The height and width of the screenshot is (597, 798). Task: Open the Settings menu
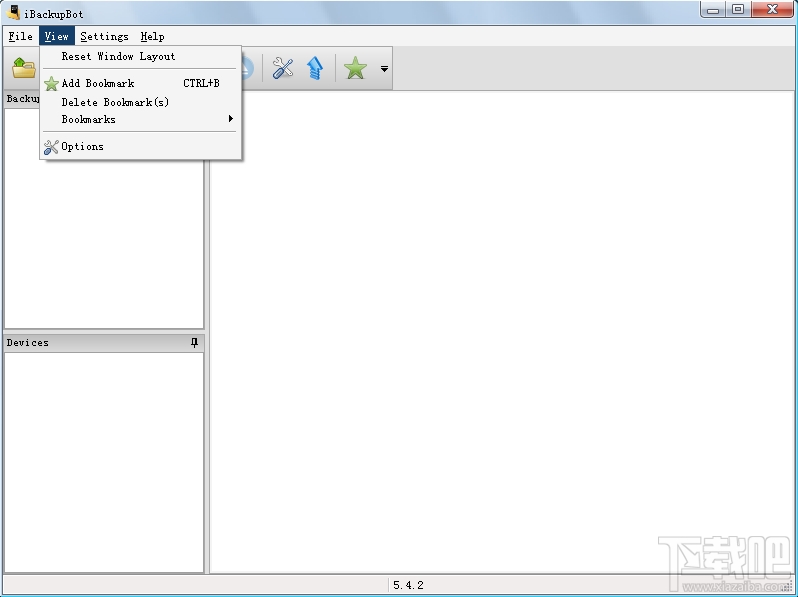[104, 36]
